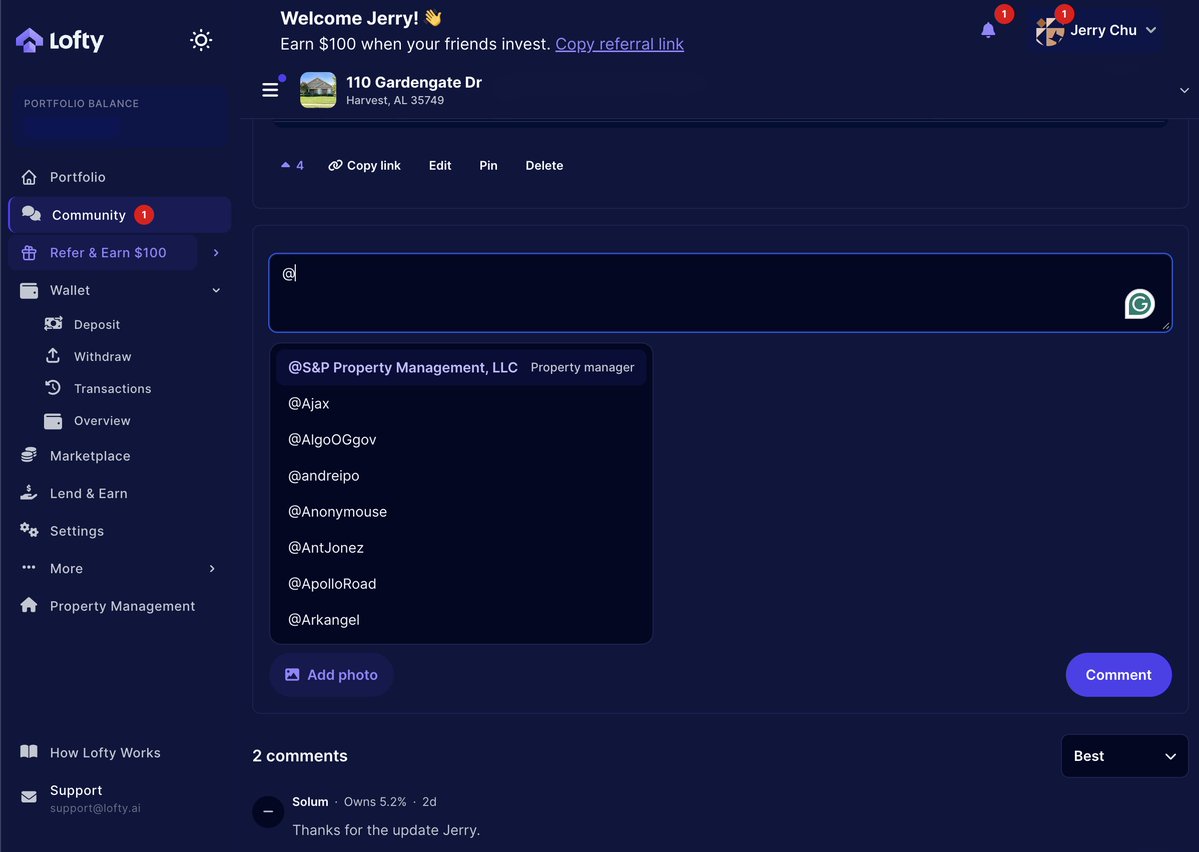Click the Community chat bubbles icon
This screenshot has height=852, width=1199.
[31, 214]
